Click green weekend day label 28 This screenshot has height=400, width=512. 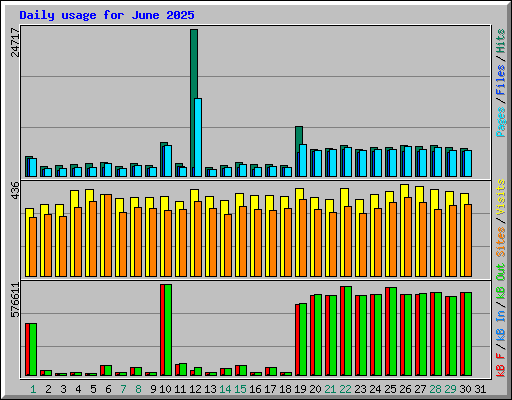point(435,389)
